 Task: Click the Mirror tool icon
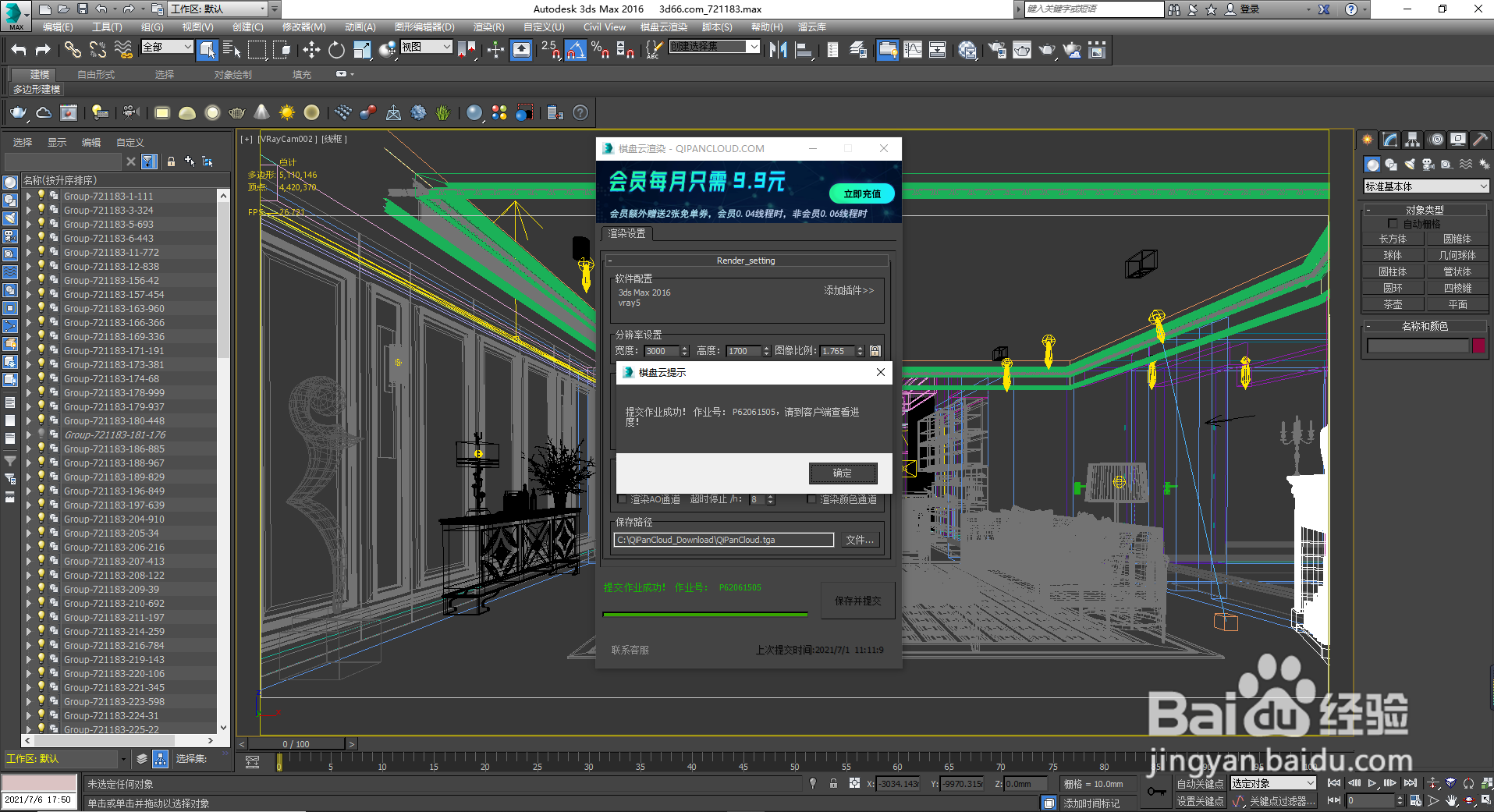778,51
